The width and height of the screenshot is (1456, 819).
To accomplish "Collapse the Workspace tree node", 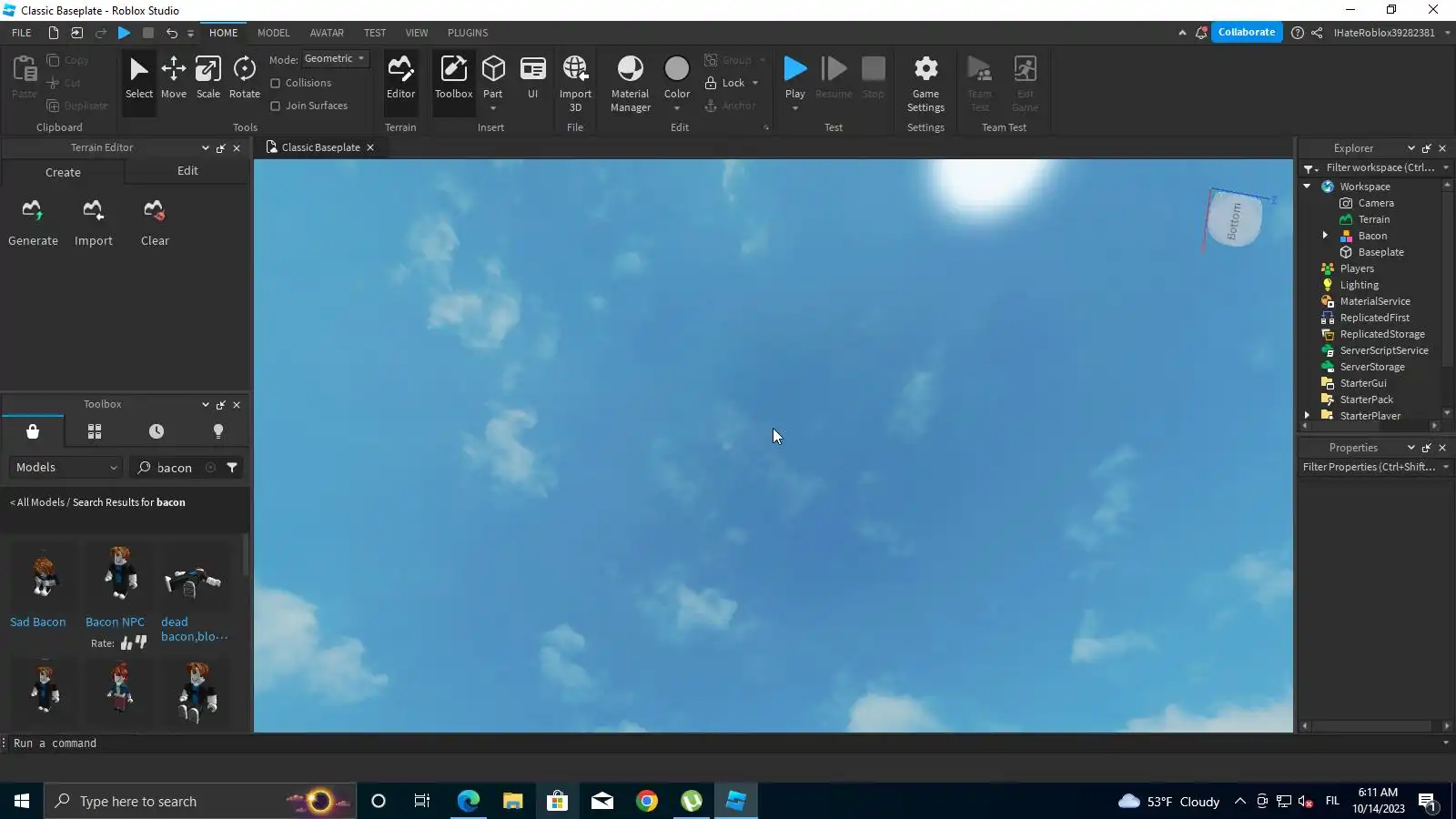I will coord(1308,187).
